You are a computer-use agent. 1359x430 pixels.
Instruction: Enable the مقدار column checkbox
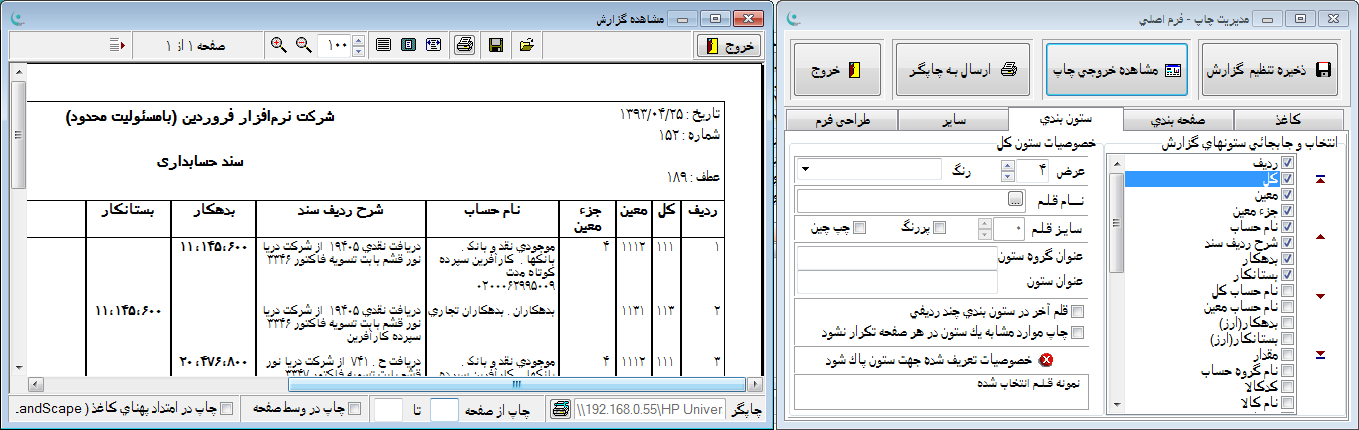[x=1288, y=355]
